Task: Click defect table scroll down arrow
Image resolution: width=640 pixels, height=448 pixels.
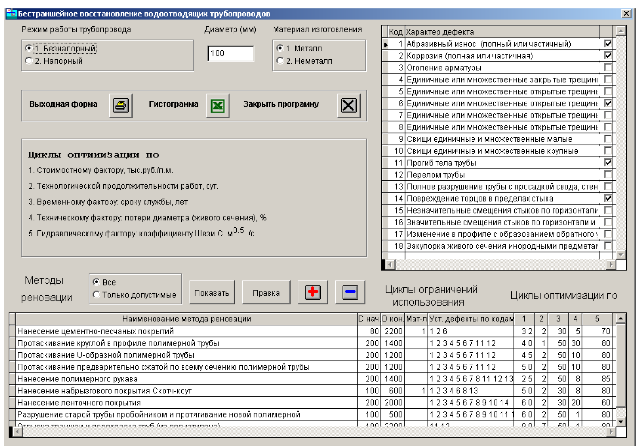Action: click(x=620, y=255)
